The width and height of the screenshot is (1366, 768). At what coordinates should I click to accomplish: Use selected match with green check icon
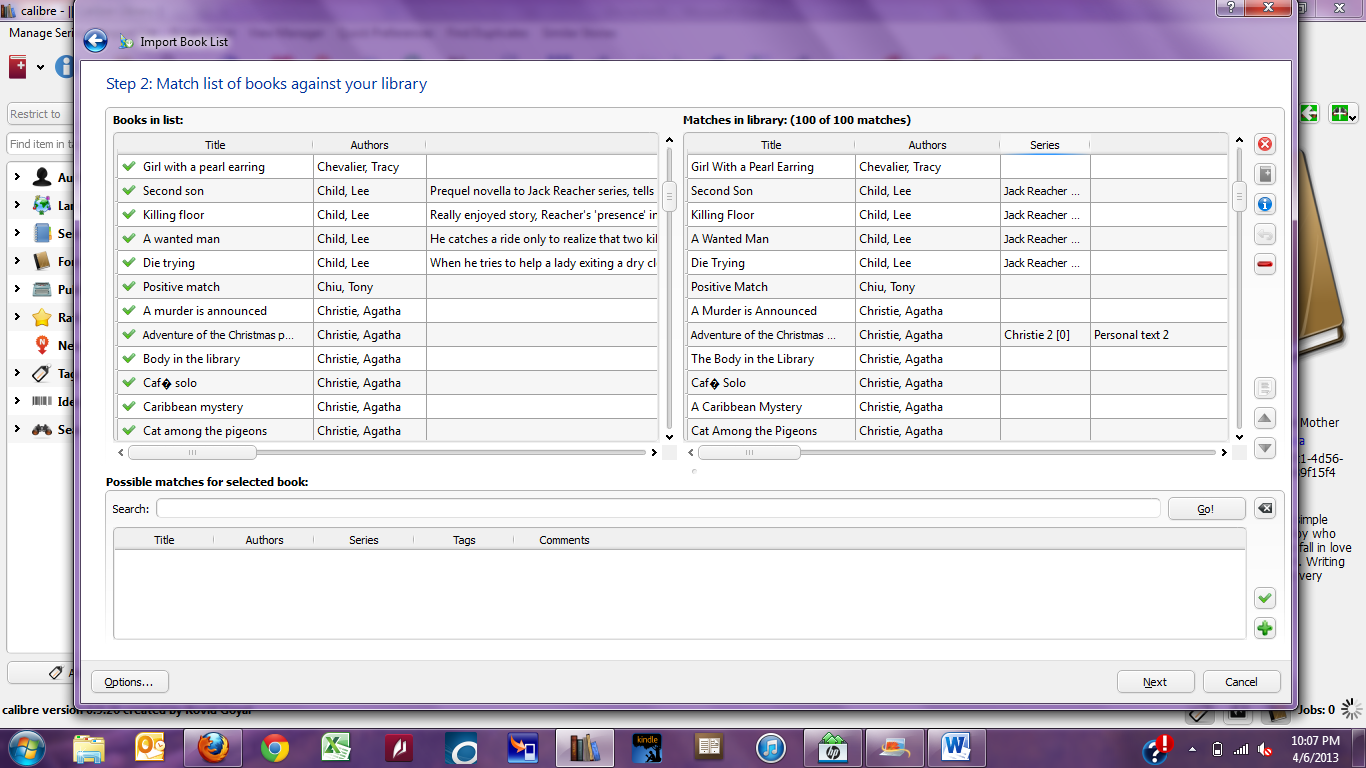(x=1265, y=598)
